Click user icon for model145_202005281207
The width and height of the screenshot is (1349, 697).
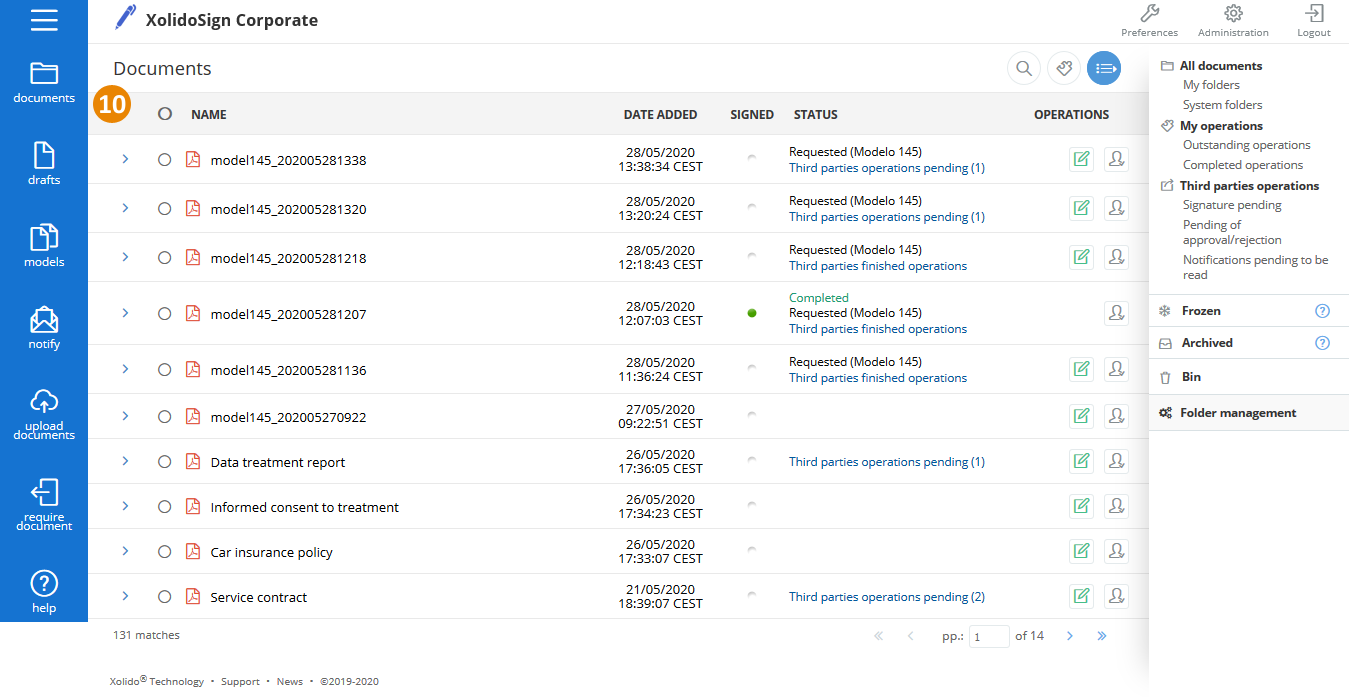point(1116,313)
